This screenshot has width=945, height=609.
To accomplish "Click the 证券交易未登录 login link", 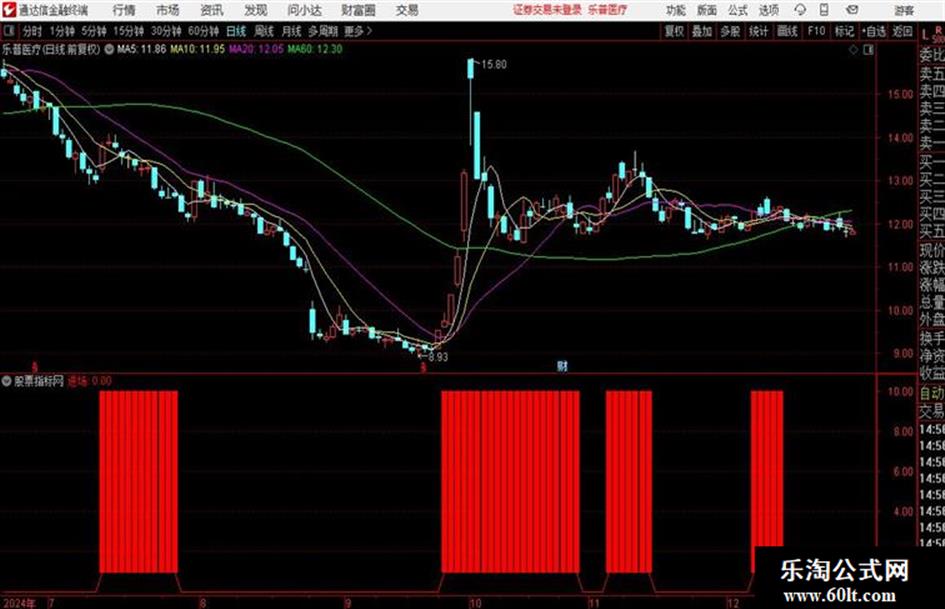I will [x=547, y=10].
